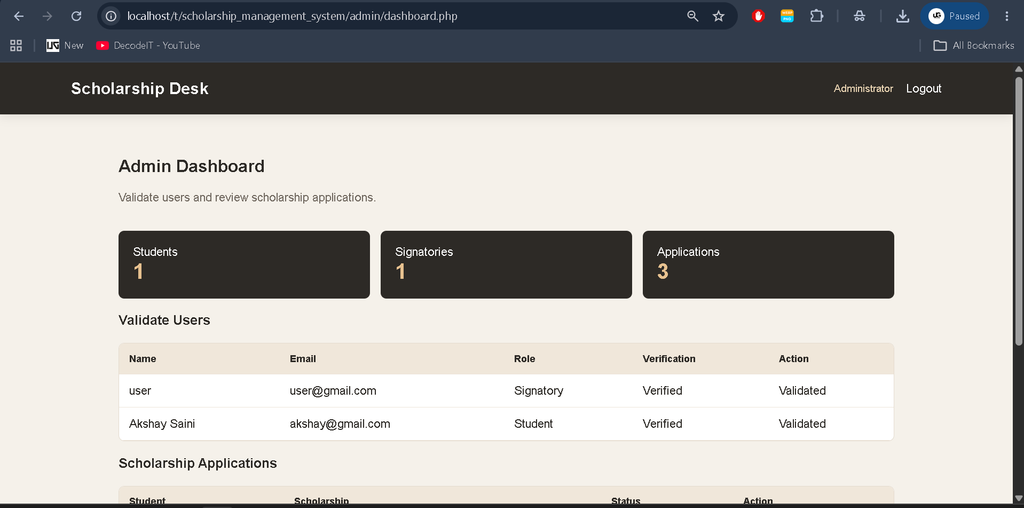Open the Chrome three-dot menu
1024x508 pixels.
click(x=1006, y=16)
